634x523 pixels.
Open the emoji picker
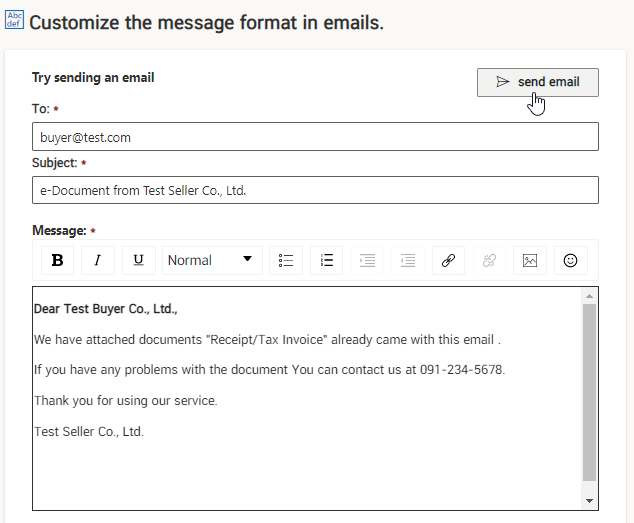pos(571,260)
